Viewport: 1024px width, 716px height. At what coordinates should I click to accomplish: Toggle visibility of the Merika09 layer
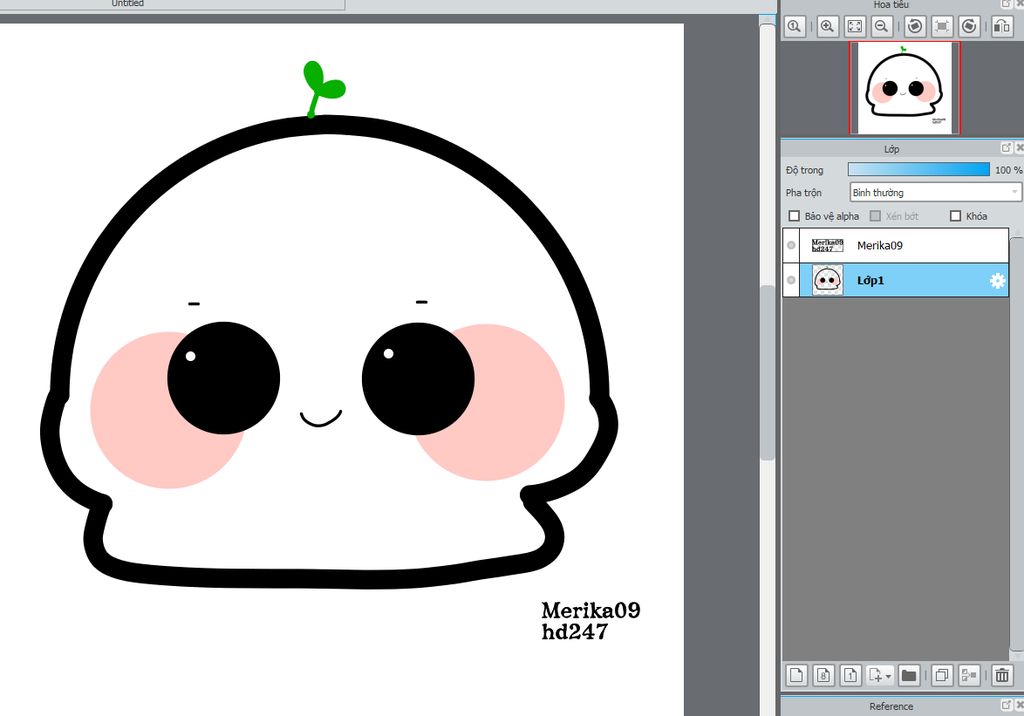pyautogui.click(x=791, y=246)
